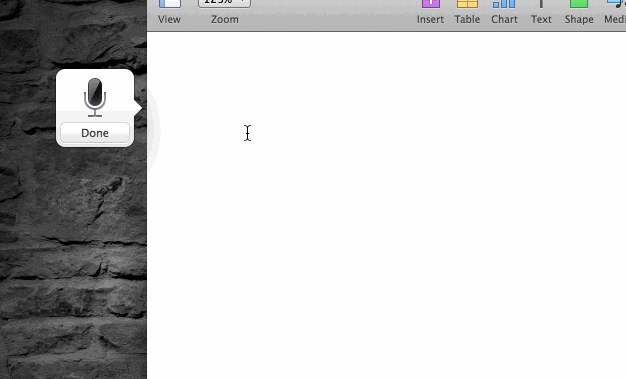Select the Text tool icon
Screen dimensions: 626x379
(x=541, y=4)
